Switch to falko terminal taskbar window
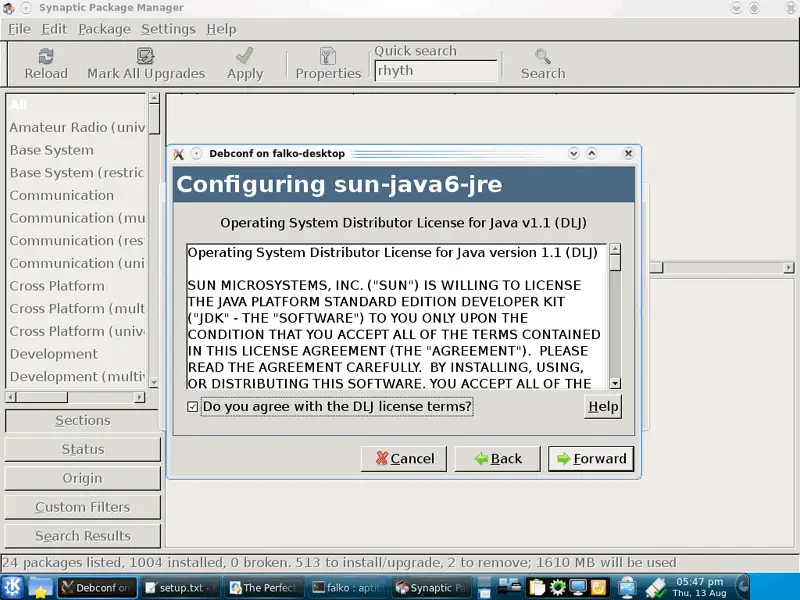Viewport: 800px width, 600px height. point(348,588)
